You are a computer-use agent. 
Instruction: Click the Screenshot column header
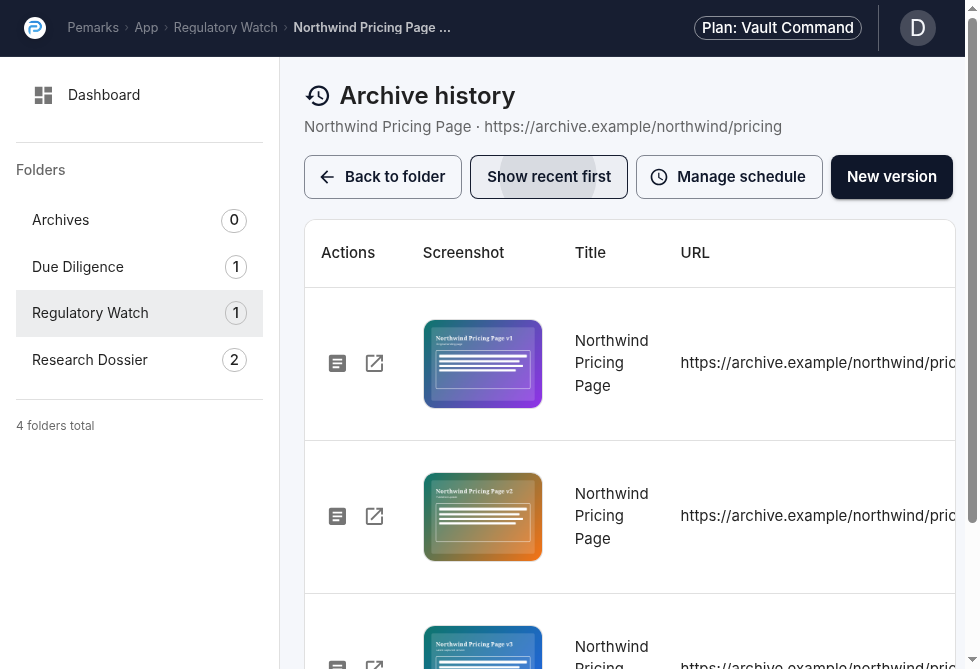point(463,253)
